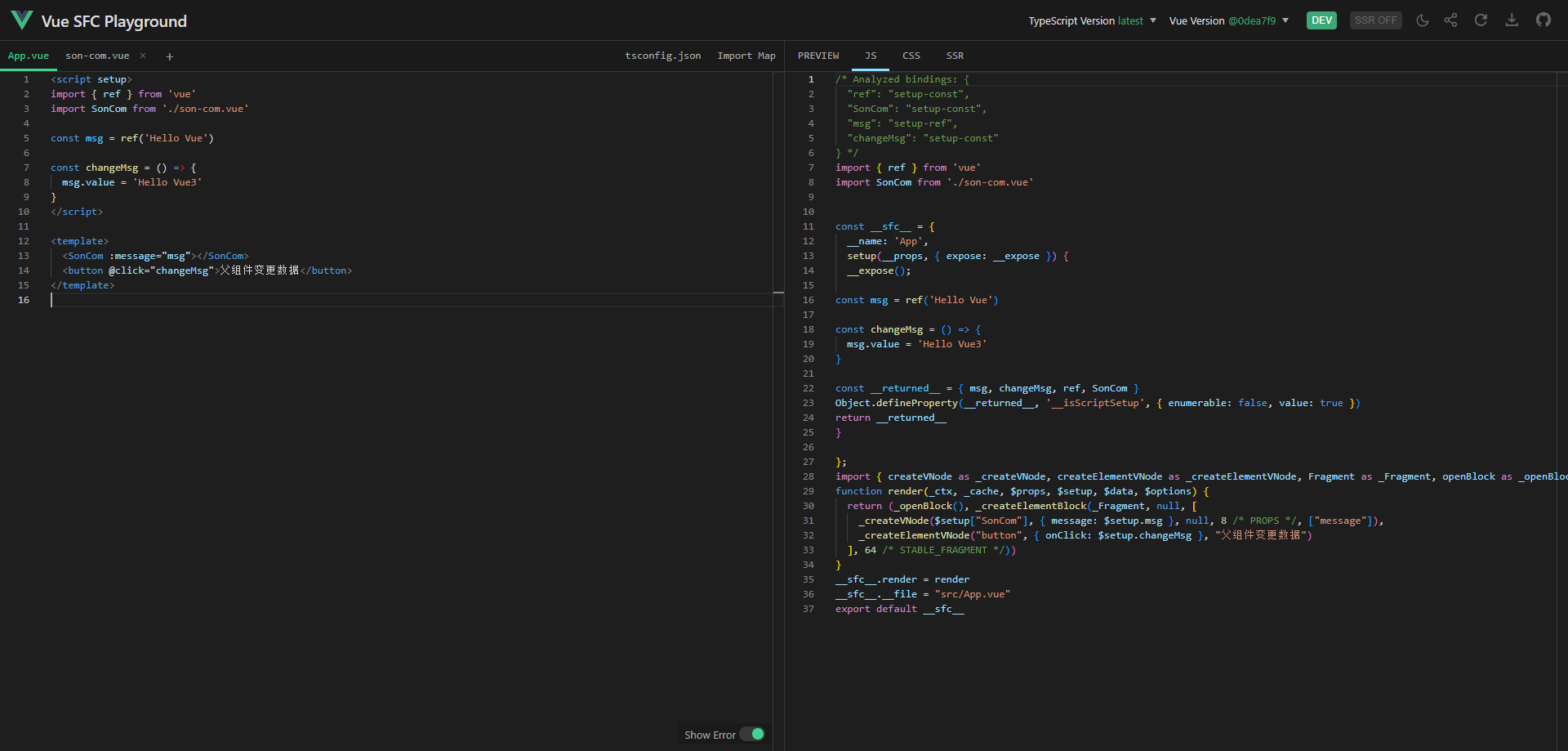Click 'export default __sfc__' in output
This screenshot has width=1568, height=751.
899,609
